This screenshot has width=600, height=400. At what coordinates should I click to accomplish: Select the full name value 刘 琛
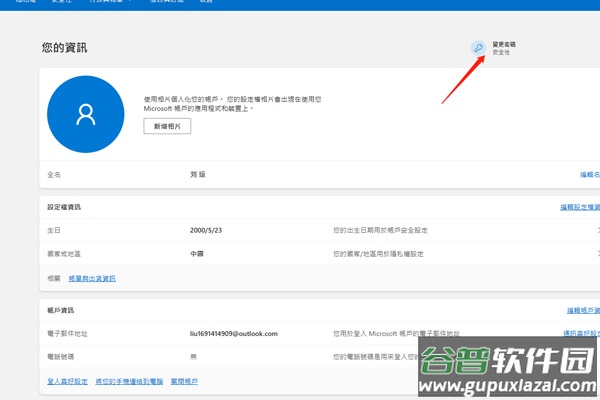click(198, 175)
